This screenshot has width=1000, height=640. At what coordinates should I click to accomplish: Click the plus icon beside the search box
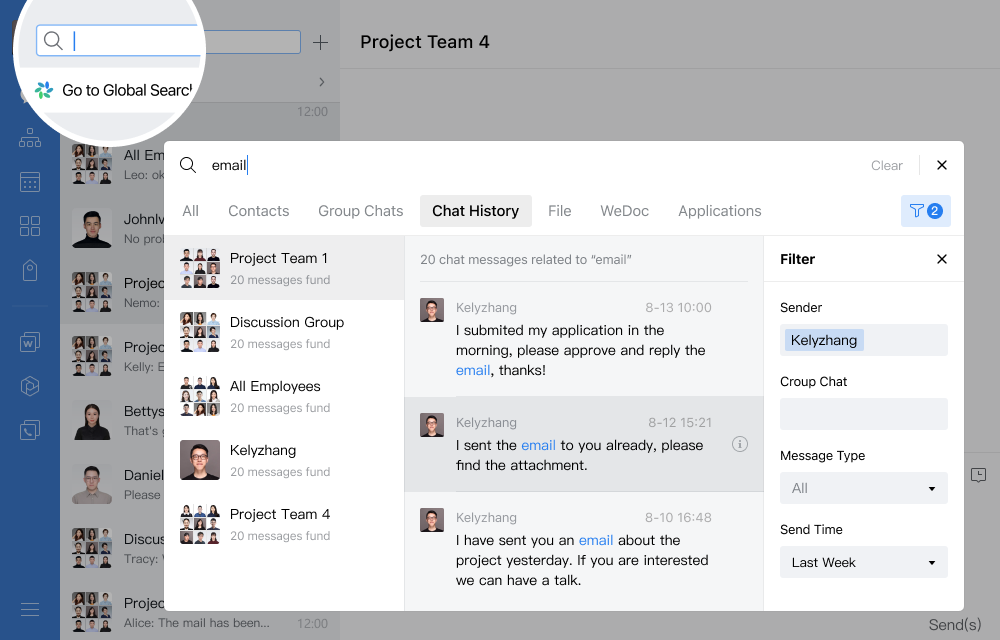(x=320, y=42)
